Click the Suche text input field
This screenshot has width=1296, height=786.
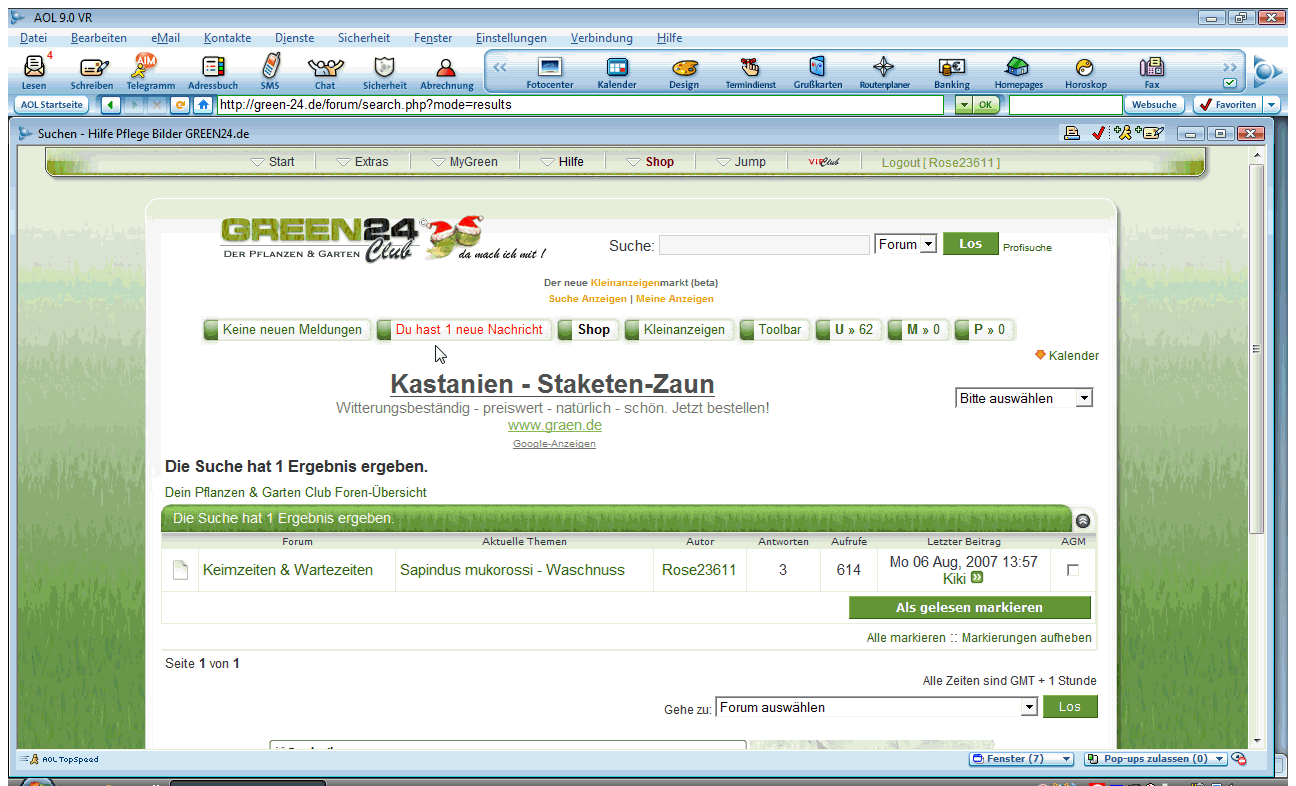(764, 245)
